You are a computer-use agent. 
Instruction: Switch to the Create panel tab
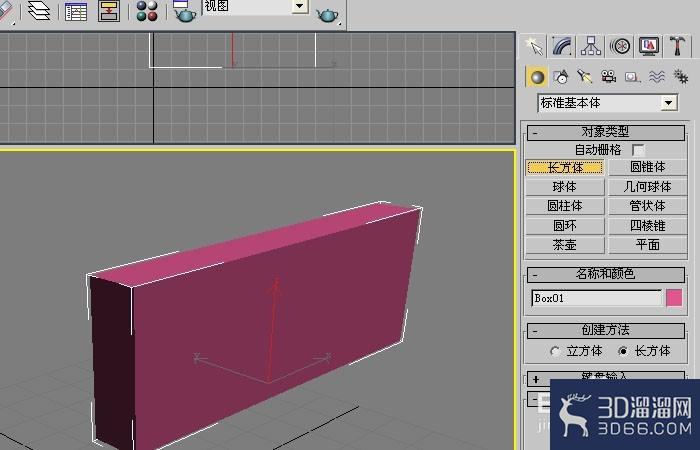click(x=534, y=46)
